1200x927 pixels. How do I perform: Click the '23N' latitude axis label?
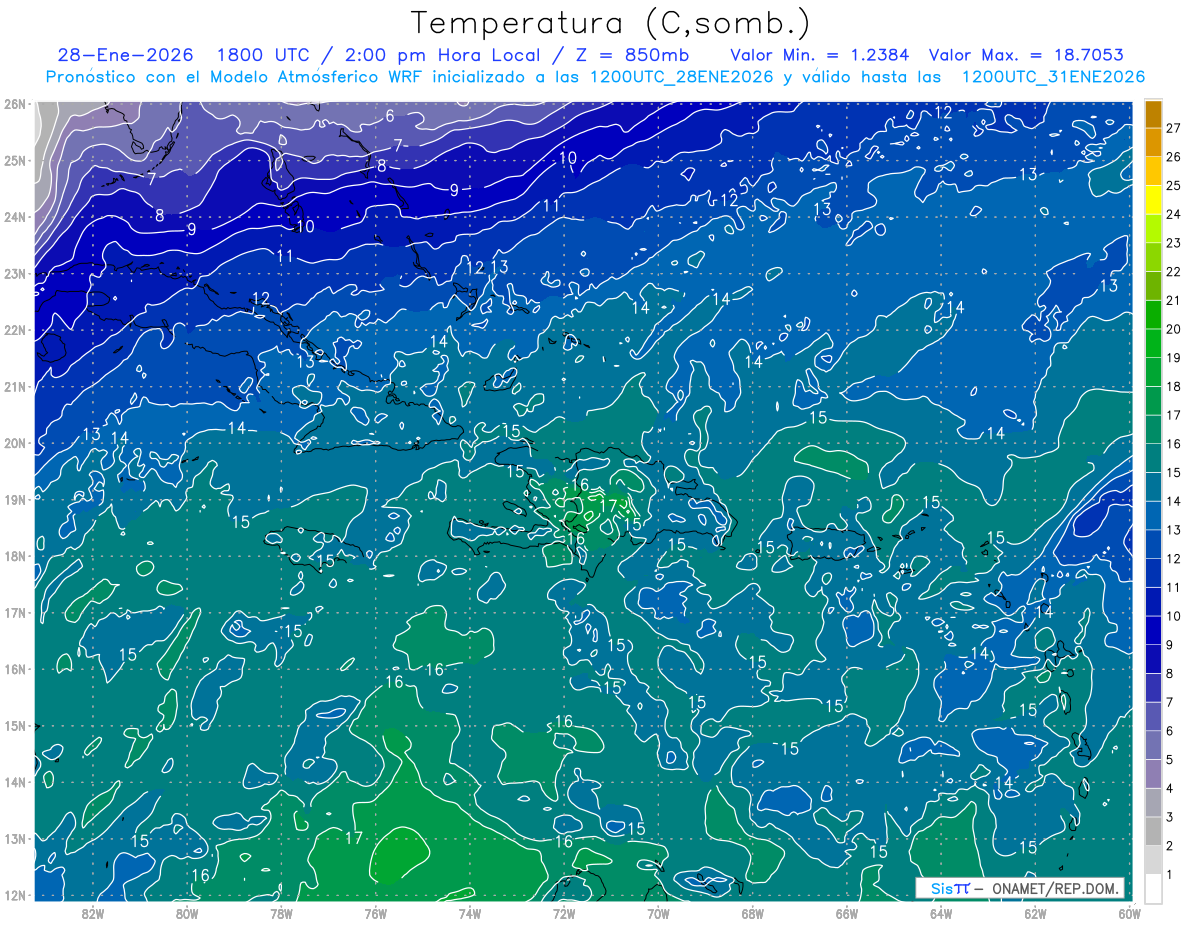click(x=15, y=273)
